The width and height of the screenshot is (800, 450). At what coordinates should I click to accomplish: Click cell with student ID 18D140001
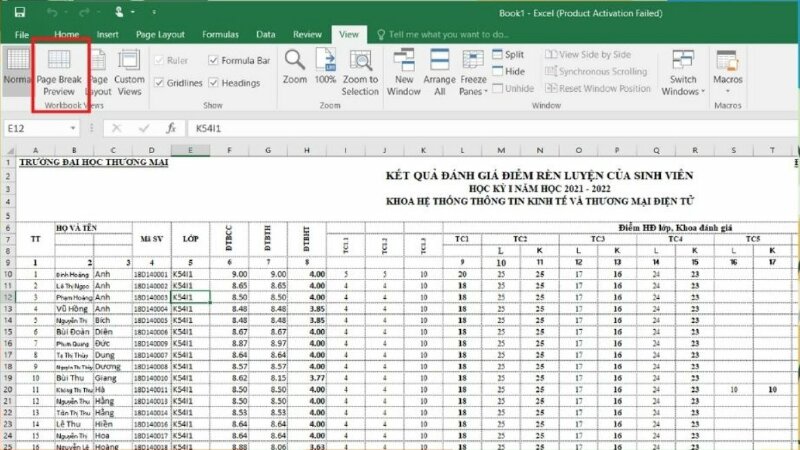point(152,274)
